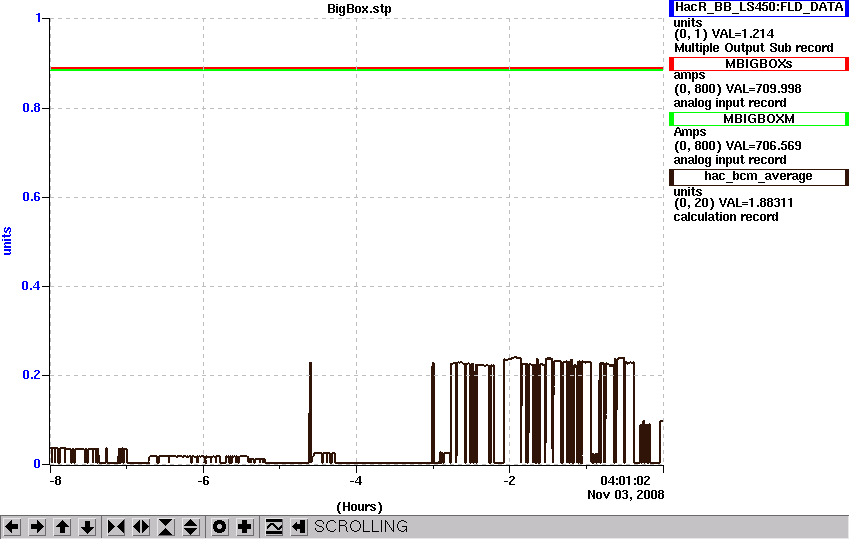Click the Nov 03, 2008 date label
The height and width of the screenshot is (539, 849).
pos(625,495)
